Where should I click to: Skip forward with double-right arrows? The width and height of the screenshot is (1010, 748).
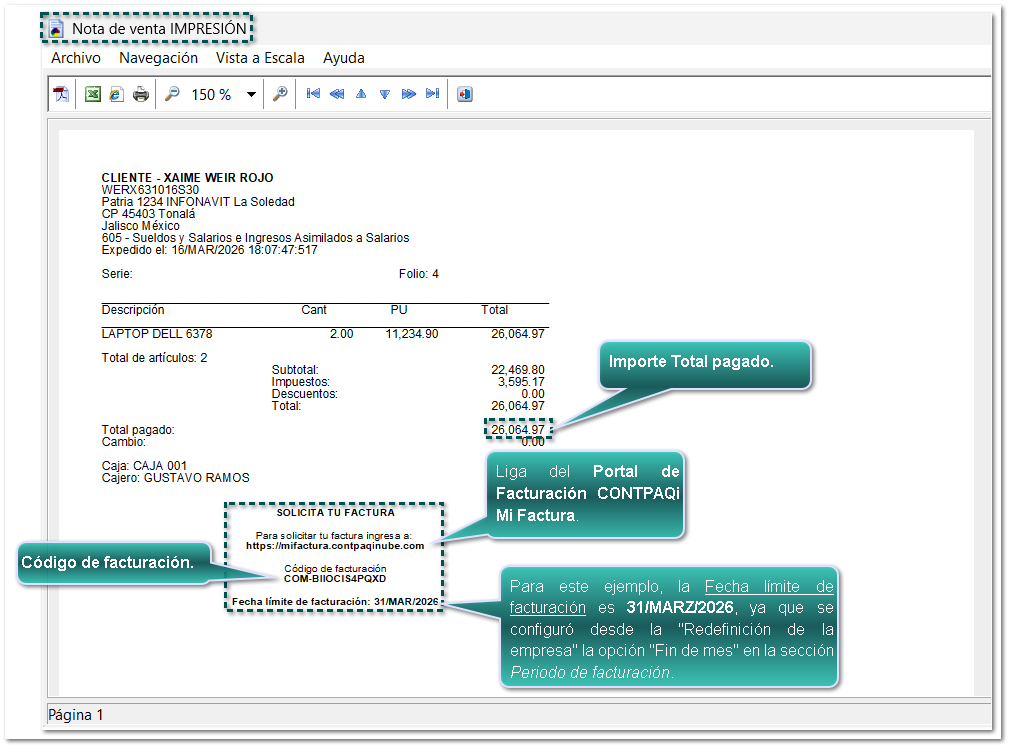click(408, 94)
